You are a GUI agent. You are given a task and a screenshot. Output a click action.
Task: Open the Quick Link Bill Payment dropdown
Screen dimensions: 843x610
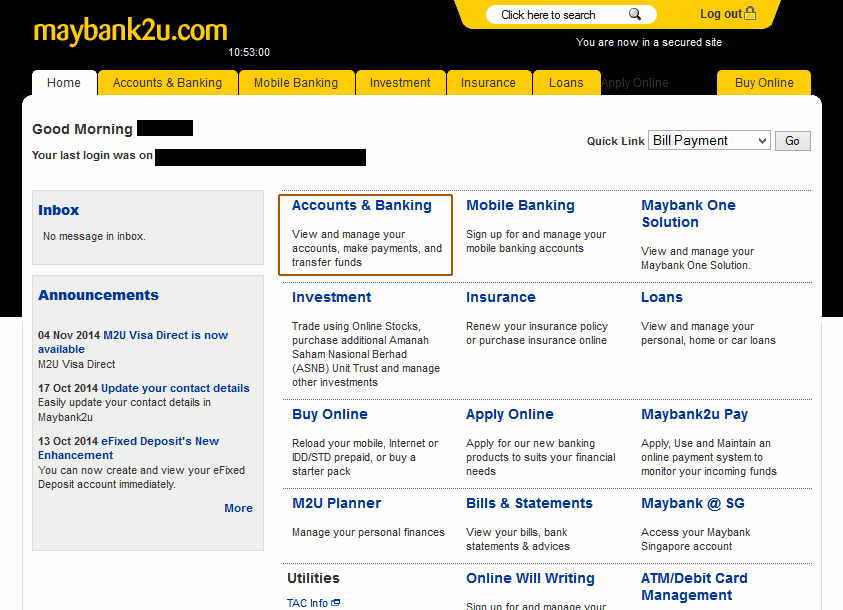tap(709, 140)
